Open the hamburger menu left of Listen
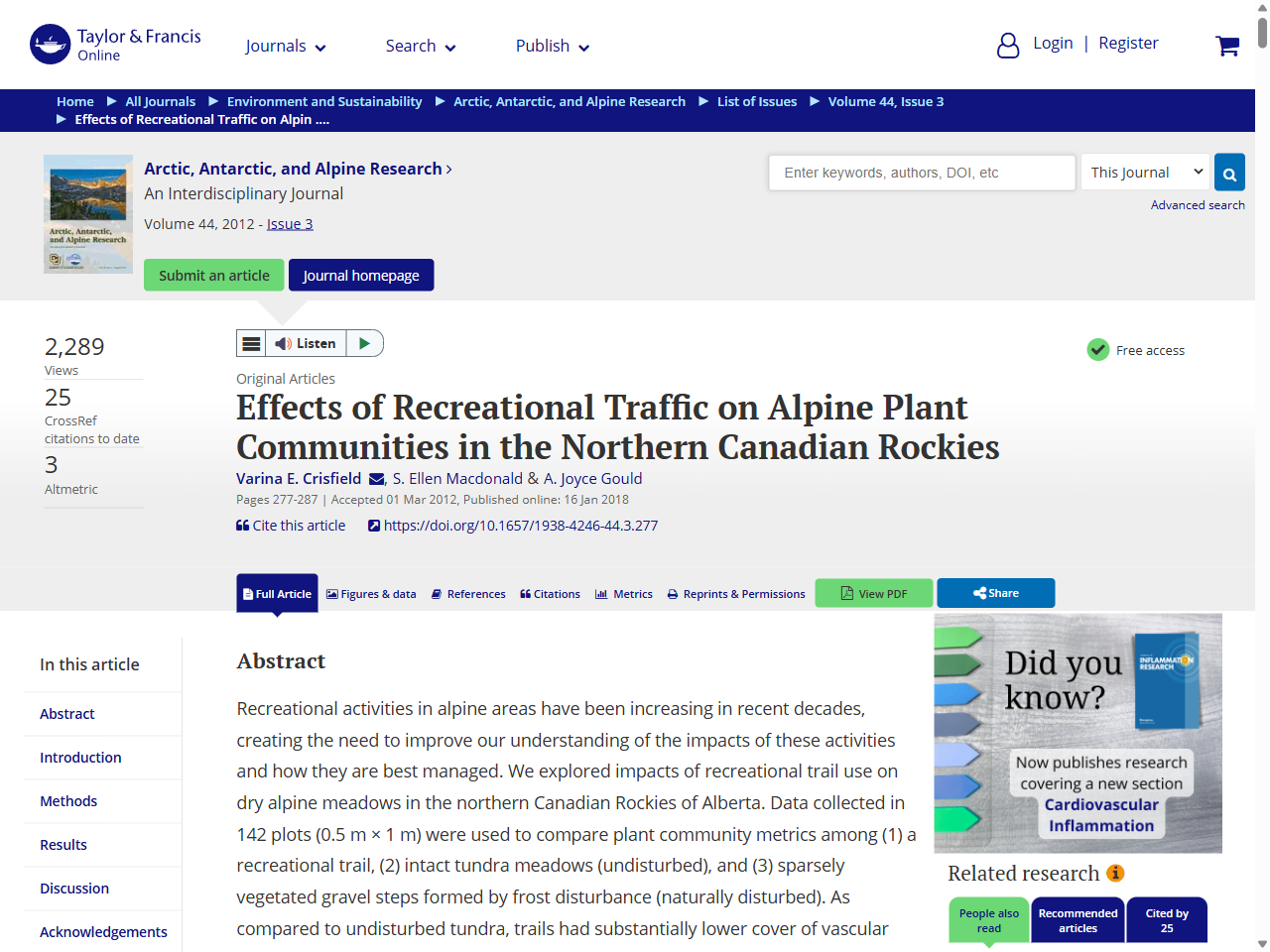The height and width of the screenshot is (952, 1270). (x=251, y=342)
